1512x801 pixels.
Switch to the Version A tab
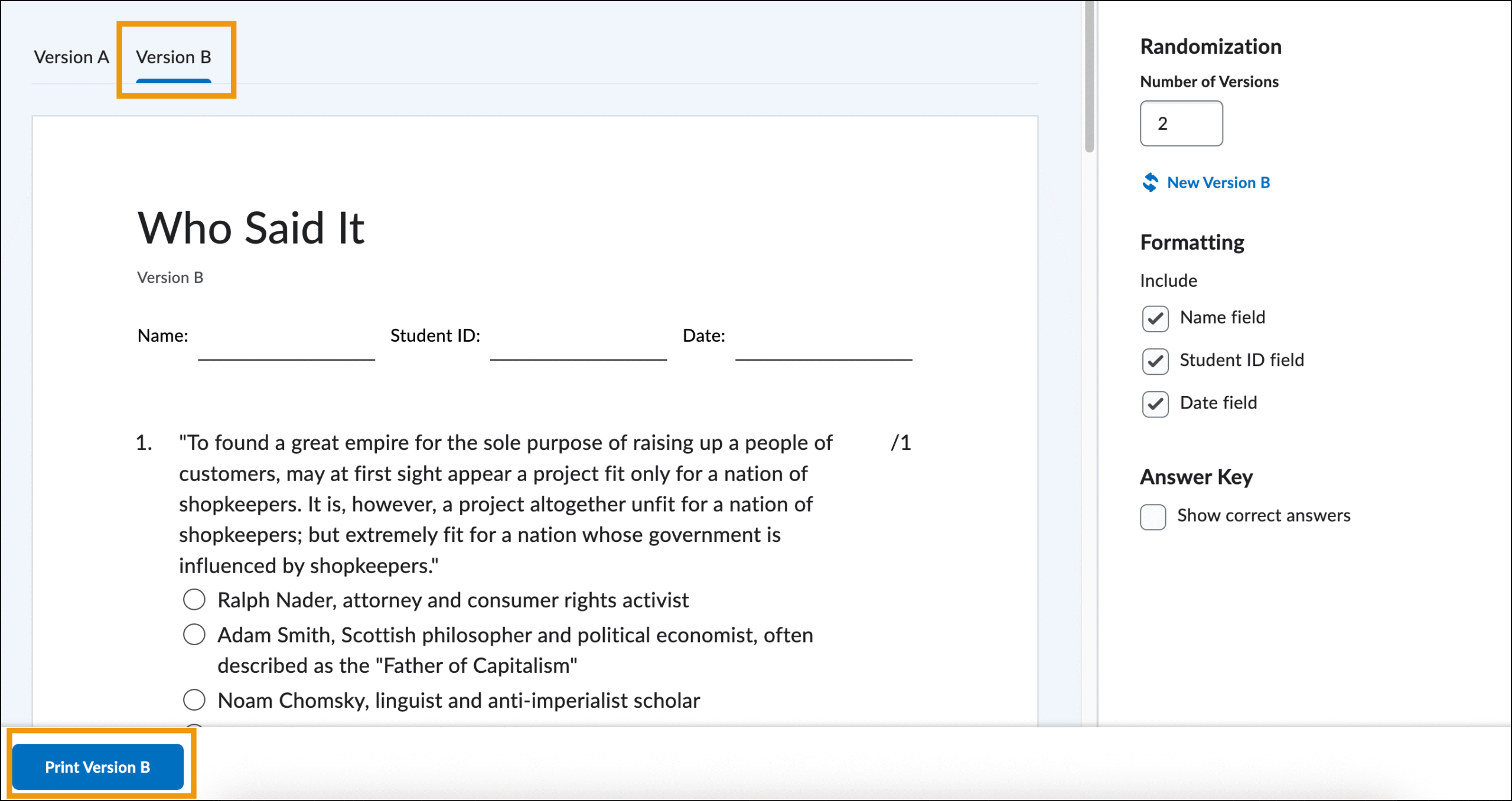click(x=71, y=57)
